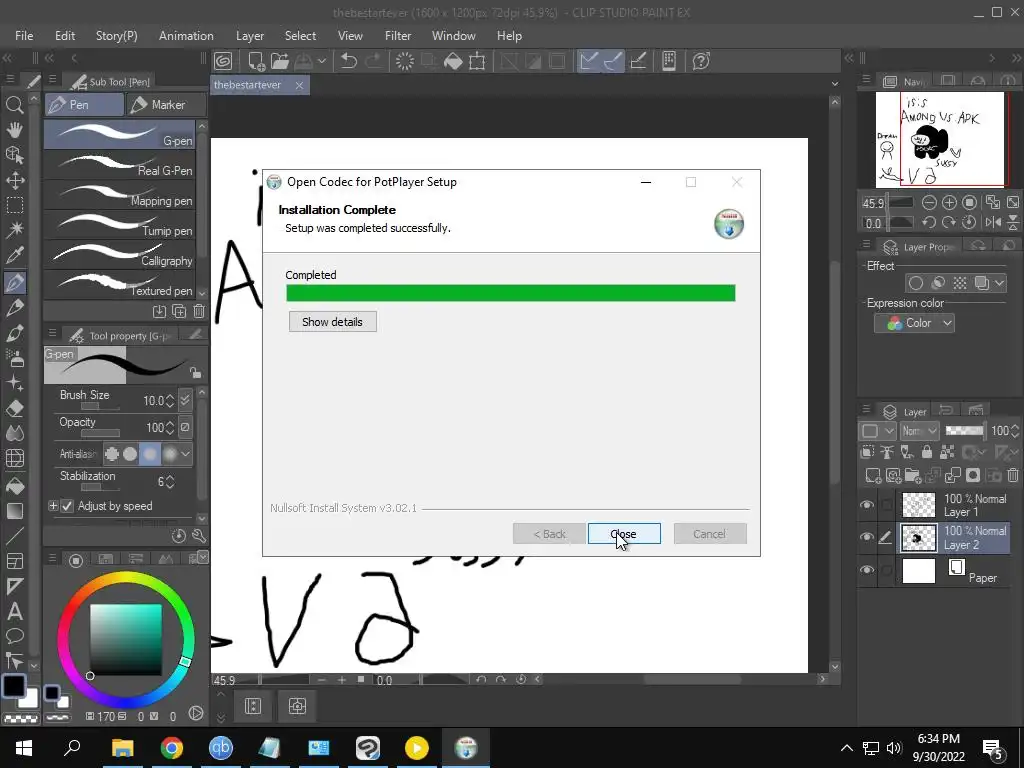This screenshot has width=1024, height=768.
Task: Choose Real G-Pen sub tool
Action: pyautogui.click(x=120, y=165)
